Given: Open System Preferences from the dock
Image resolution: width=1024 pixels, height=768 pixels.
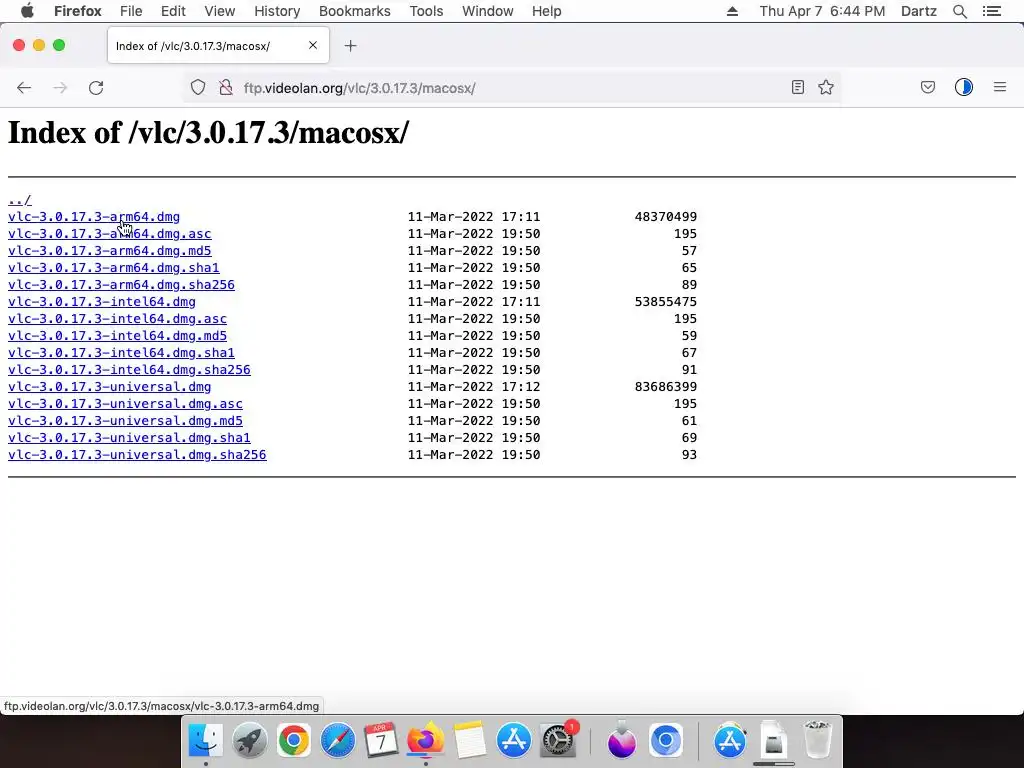Looking at the screenshot, I should 558,741.
